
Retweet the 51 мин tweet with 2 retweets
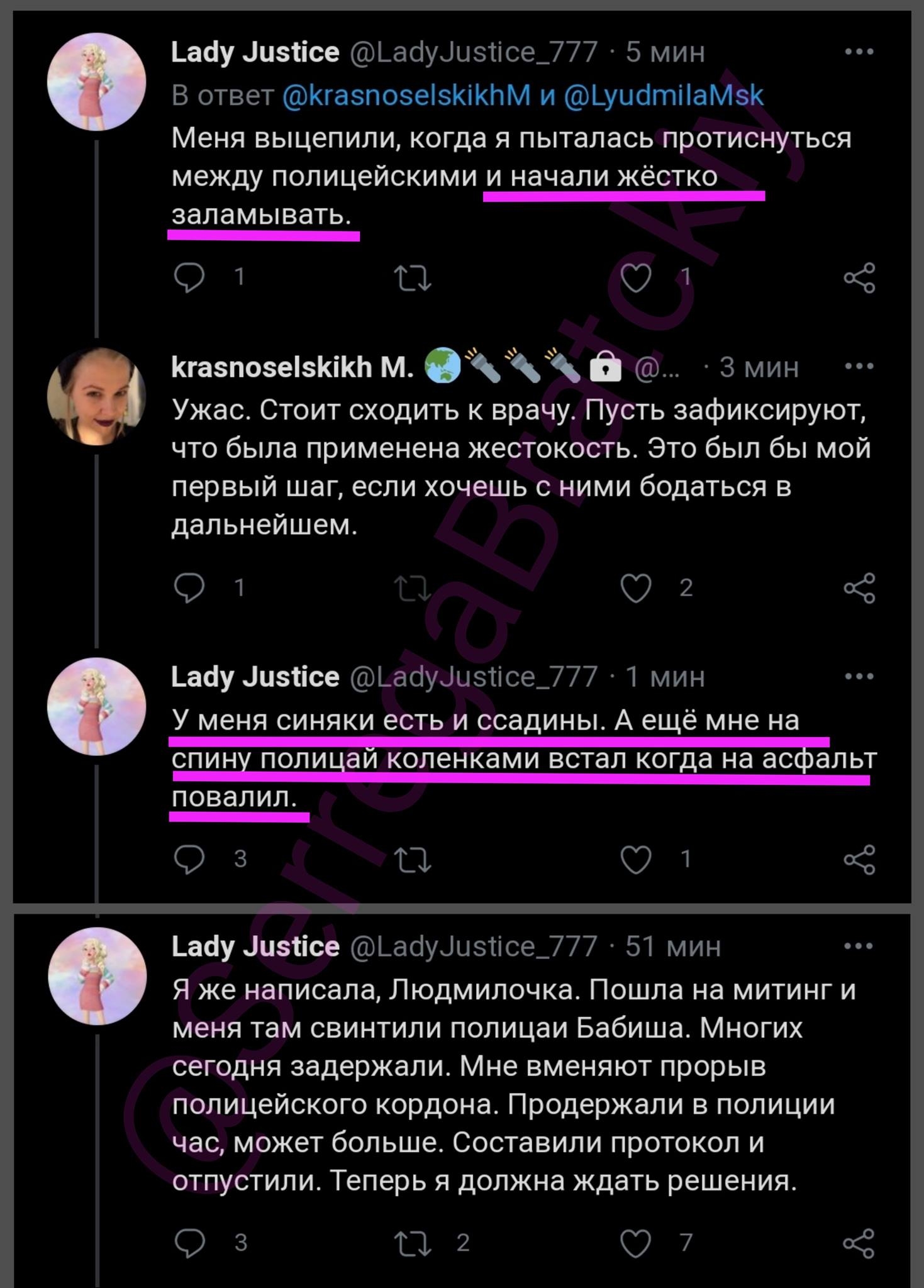pos(413,1243)
